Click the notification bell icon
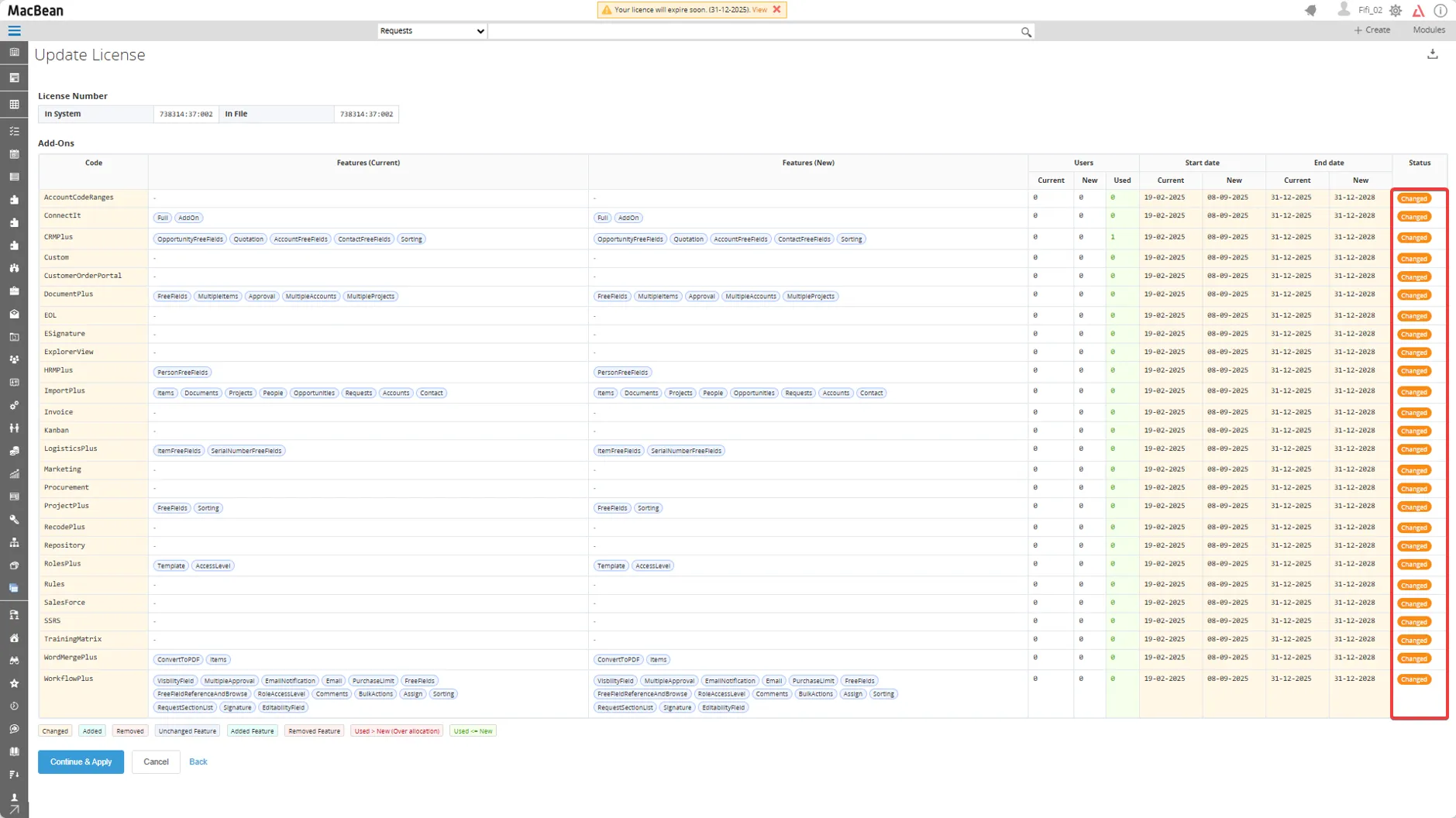 1310,10
